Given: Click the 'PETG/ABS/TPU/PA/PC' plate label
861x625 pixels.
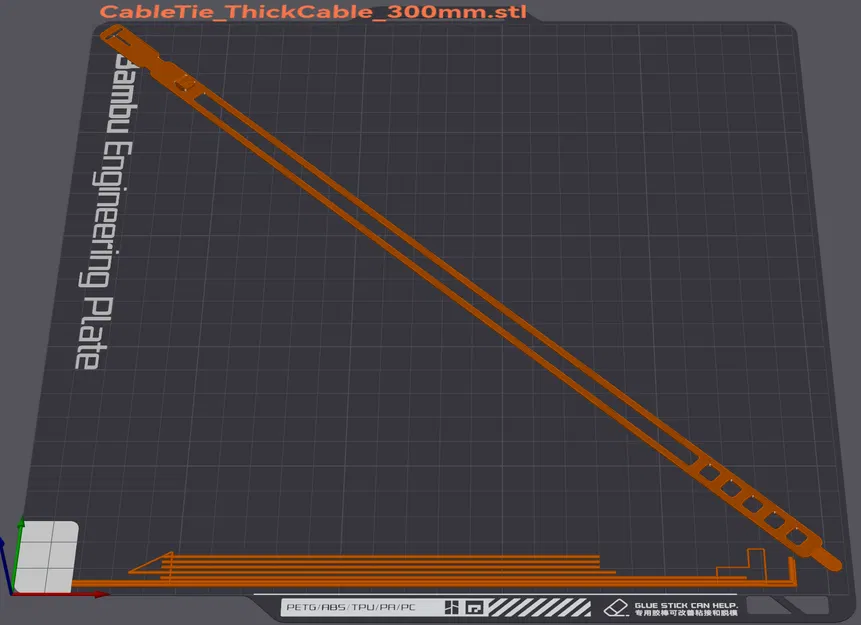Looking at the screenshot, I should click(x=351, y=607).
